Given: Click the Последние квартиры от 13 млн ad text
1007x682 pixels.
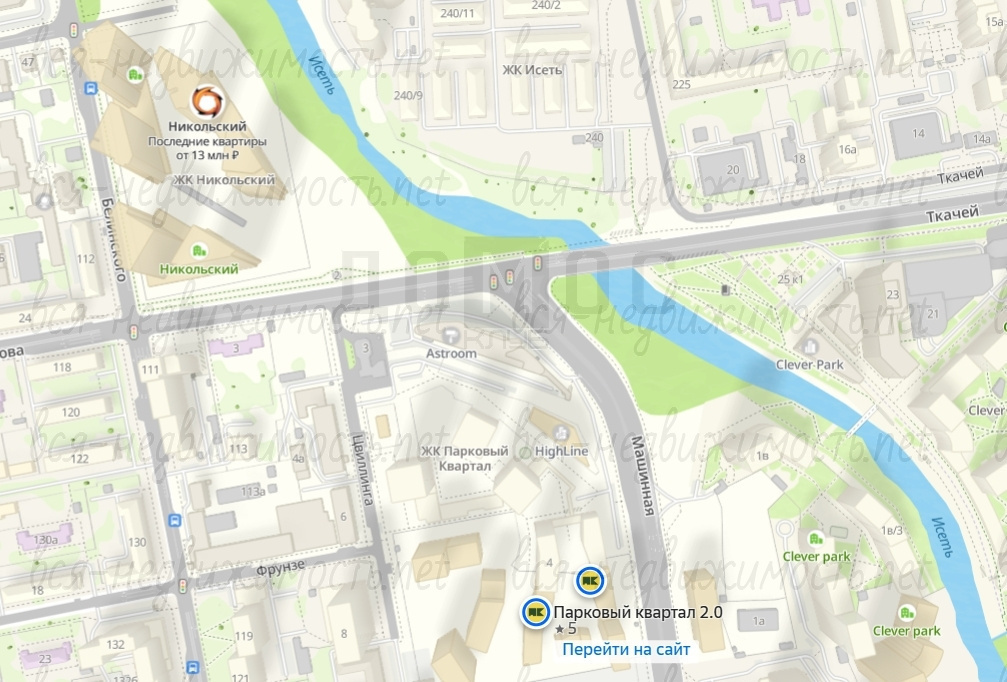Looking at the screenshot, I should 207,148.
